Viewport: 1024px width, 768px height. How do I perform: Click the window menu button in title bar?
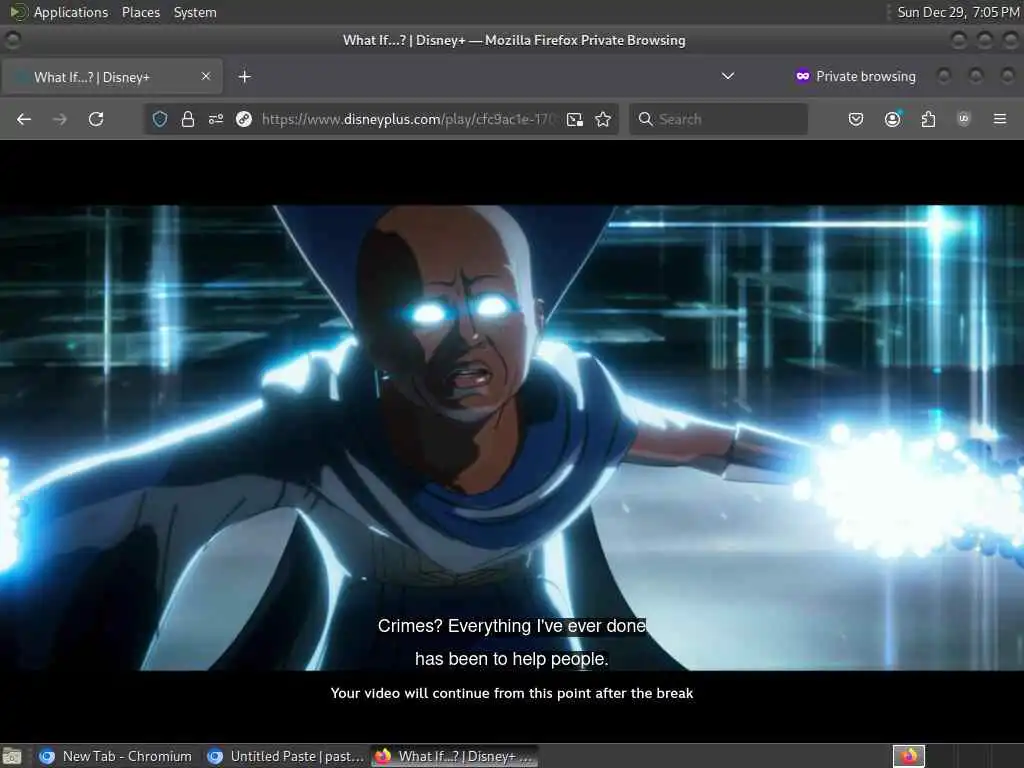(12, 40)
